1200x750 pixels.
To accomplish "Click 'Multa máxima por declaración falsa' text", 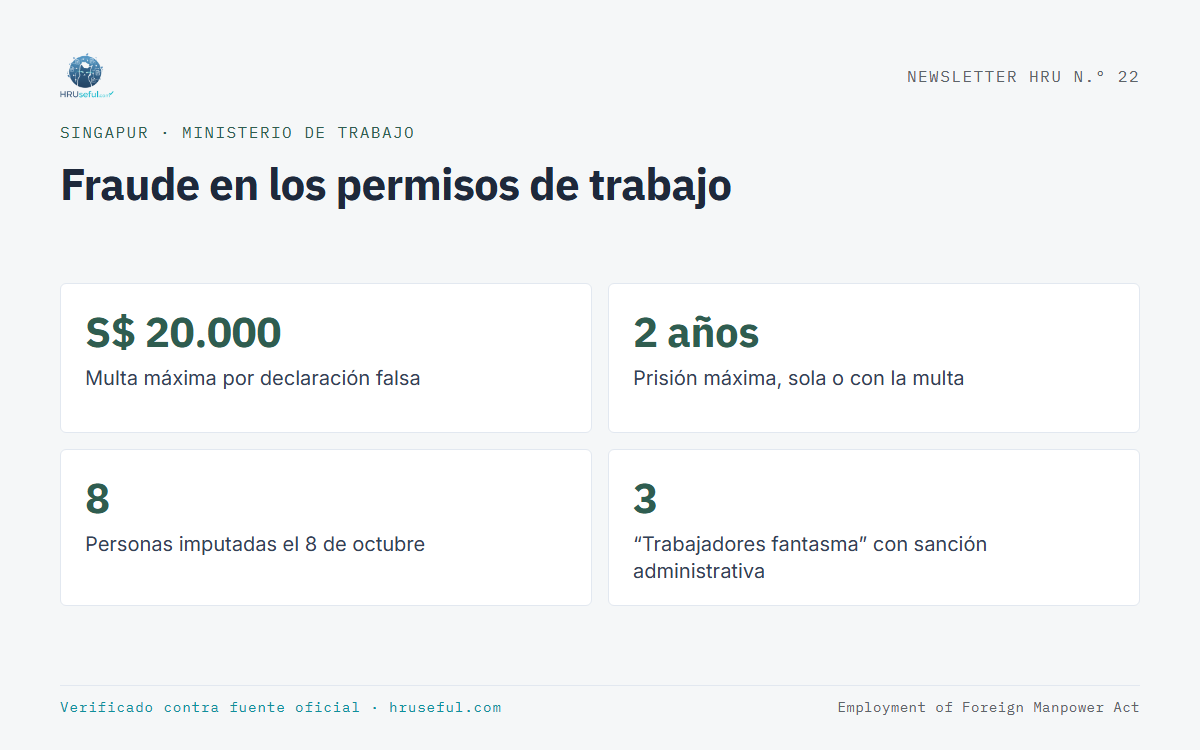I will pos(253,379).
